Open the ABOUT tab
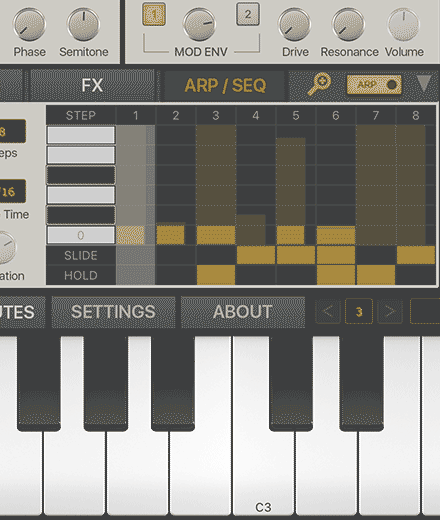The image size is (440, 520). tap(243, 312)
